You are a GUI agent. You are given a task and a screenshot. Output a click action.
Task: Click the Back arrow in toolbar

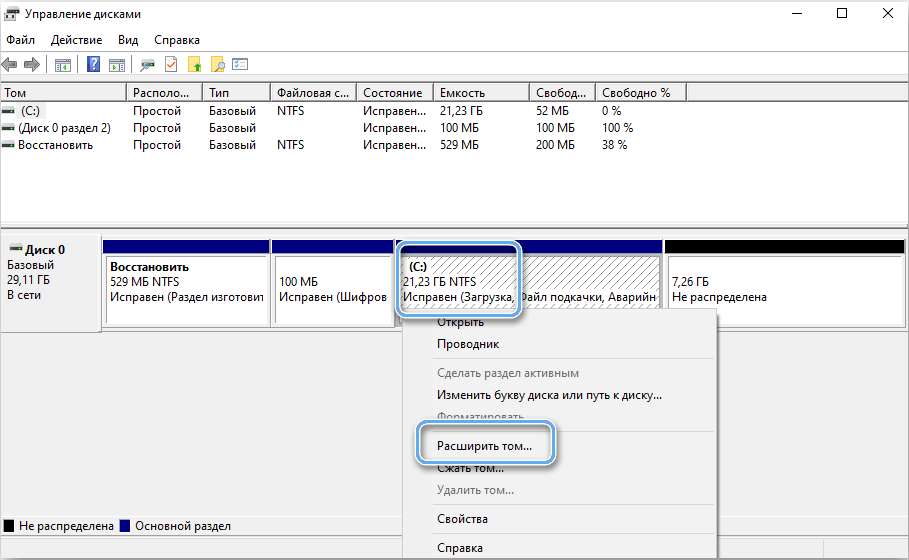point(10,65)
